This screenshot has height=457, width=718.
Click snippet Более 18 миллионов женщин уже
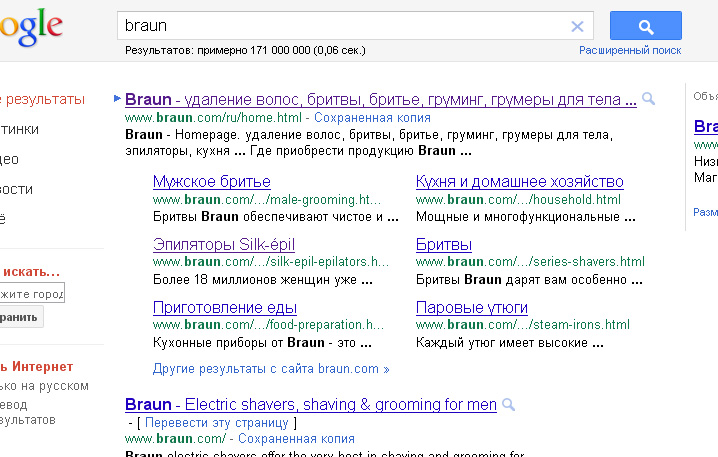(263, 279)
